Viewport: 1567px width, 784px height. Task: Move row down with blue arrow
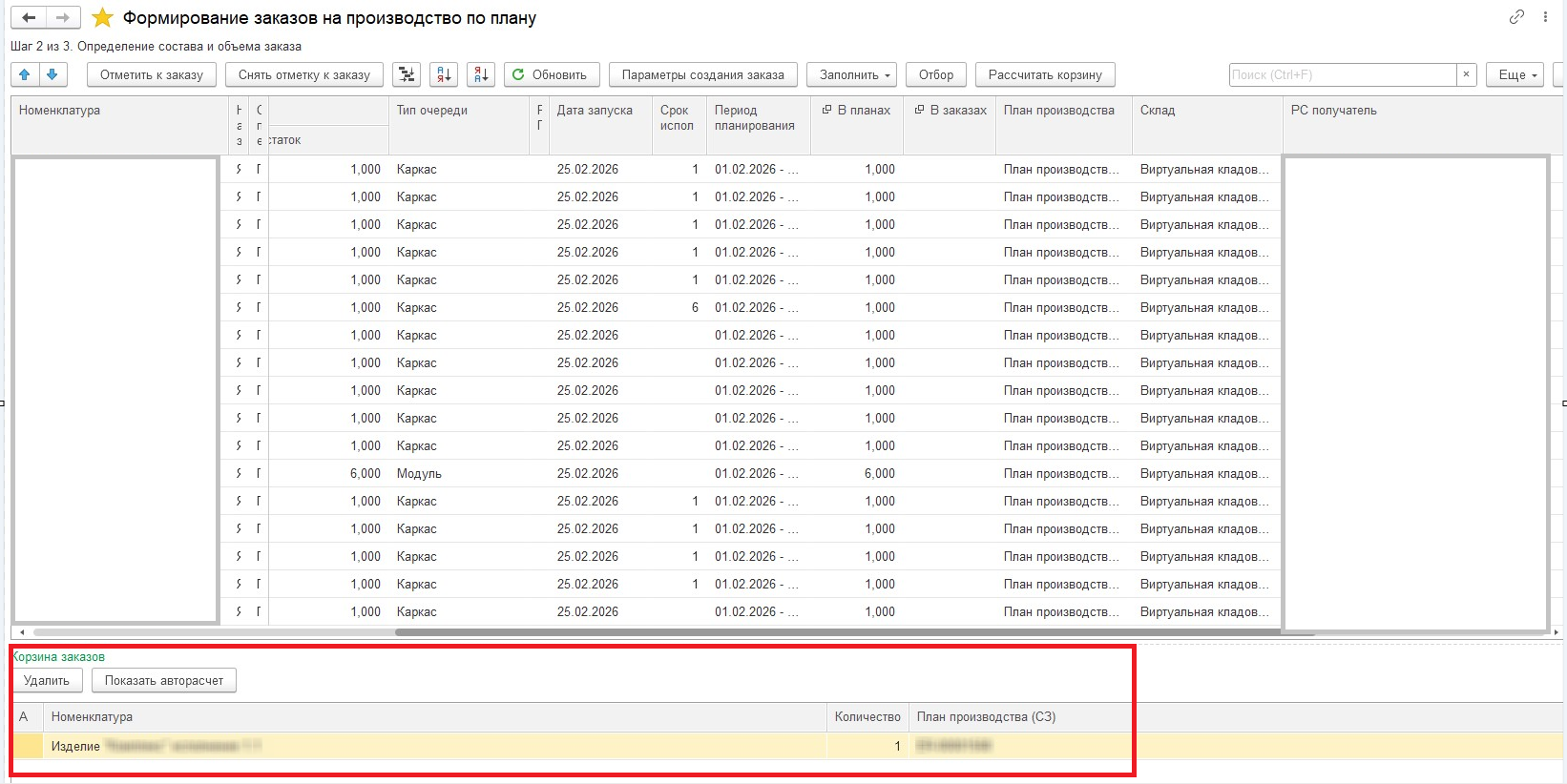(52, 74)
